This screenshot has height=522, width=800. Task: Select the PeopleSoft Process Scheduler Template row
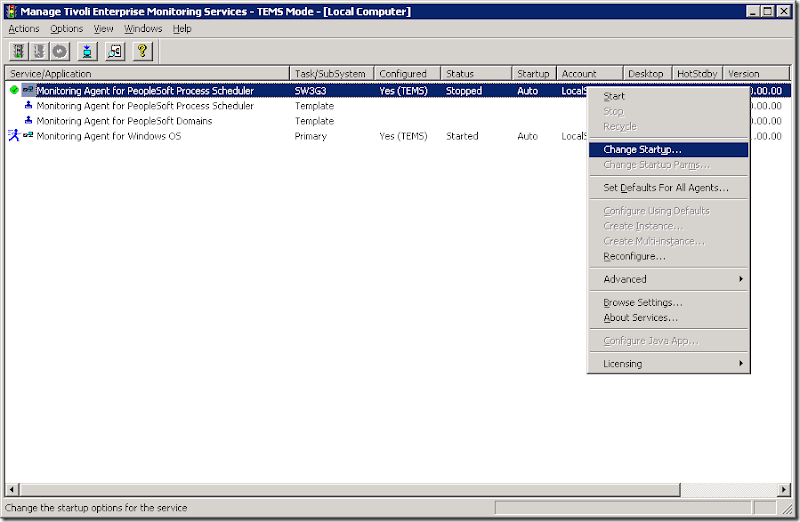[145, 106]
